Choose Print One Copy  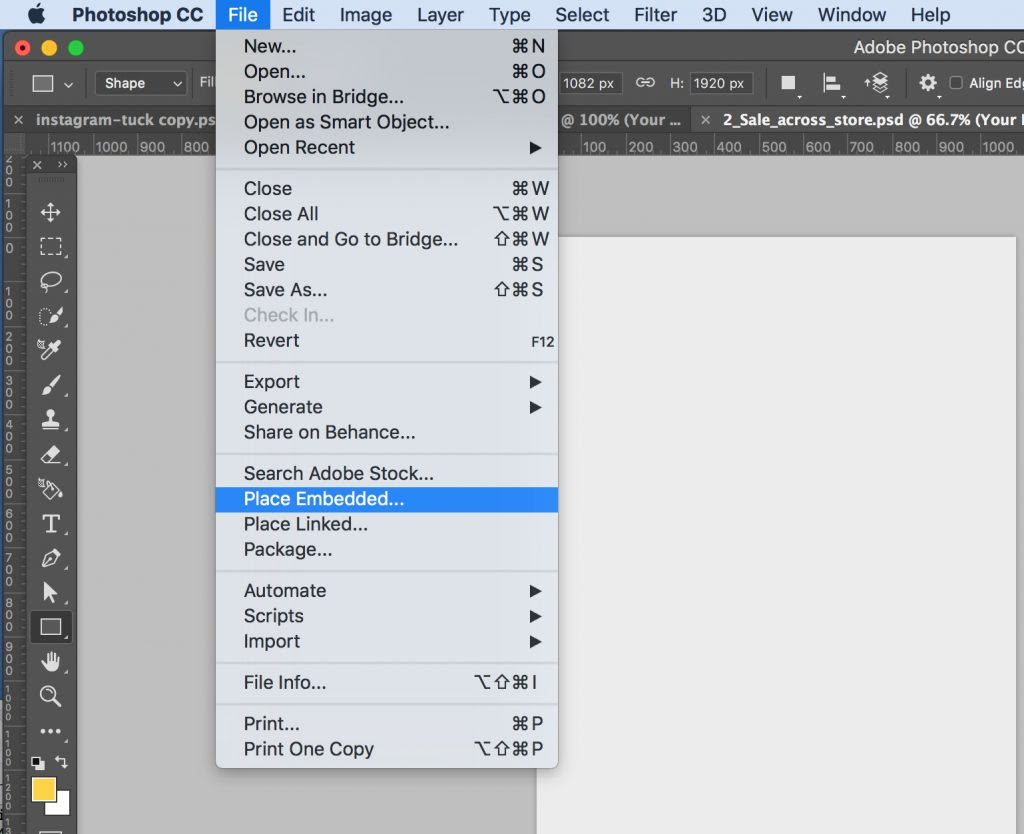[x=387, y=749]
